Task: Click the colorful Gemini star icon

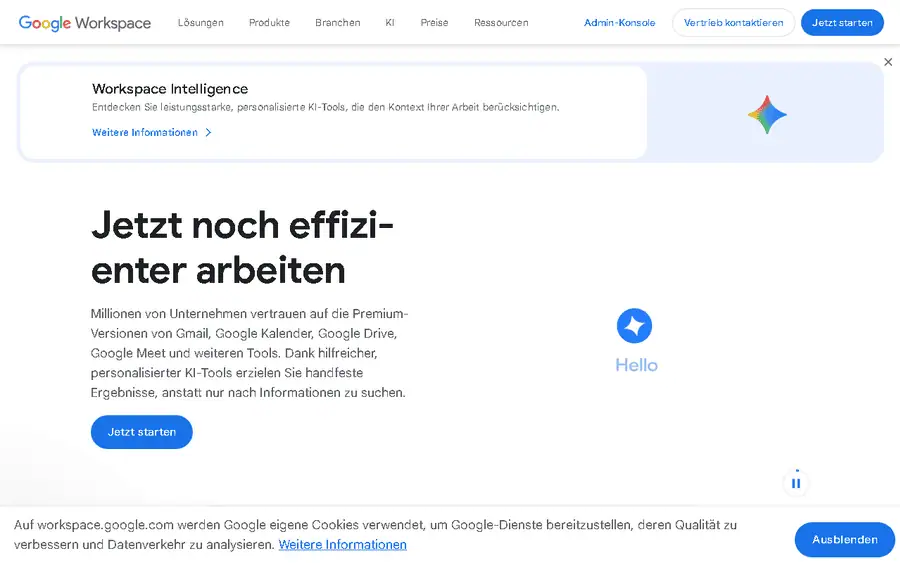Action: tap(767, 115)
